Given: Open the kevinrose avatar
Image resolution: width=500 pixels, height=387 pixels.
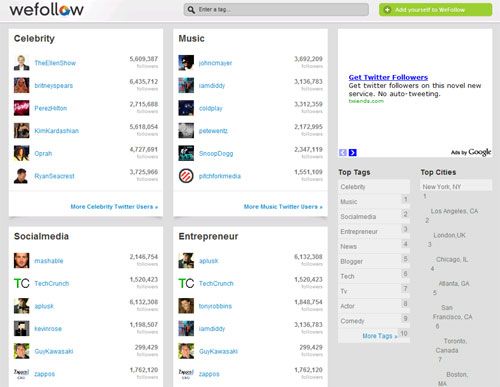Looking at the screenshot, I should 21,329.
